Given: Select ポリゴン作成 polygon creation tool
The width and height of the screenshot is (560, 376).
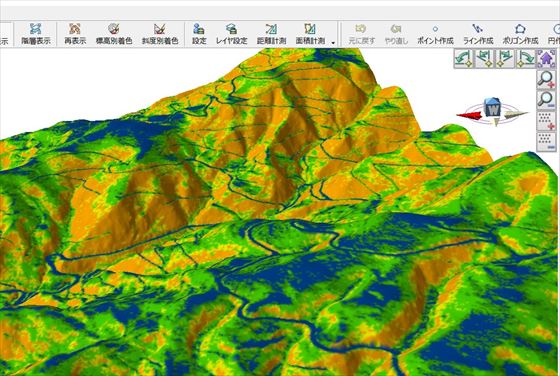Looking at the screenshot, I should point(520,34).
